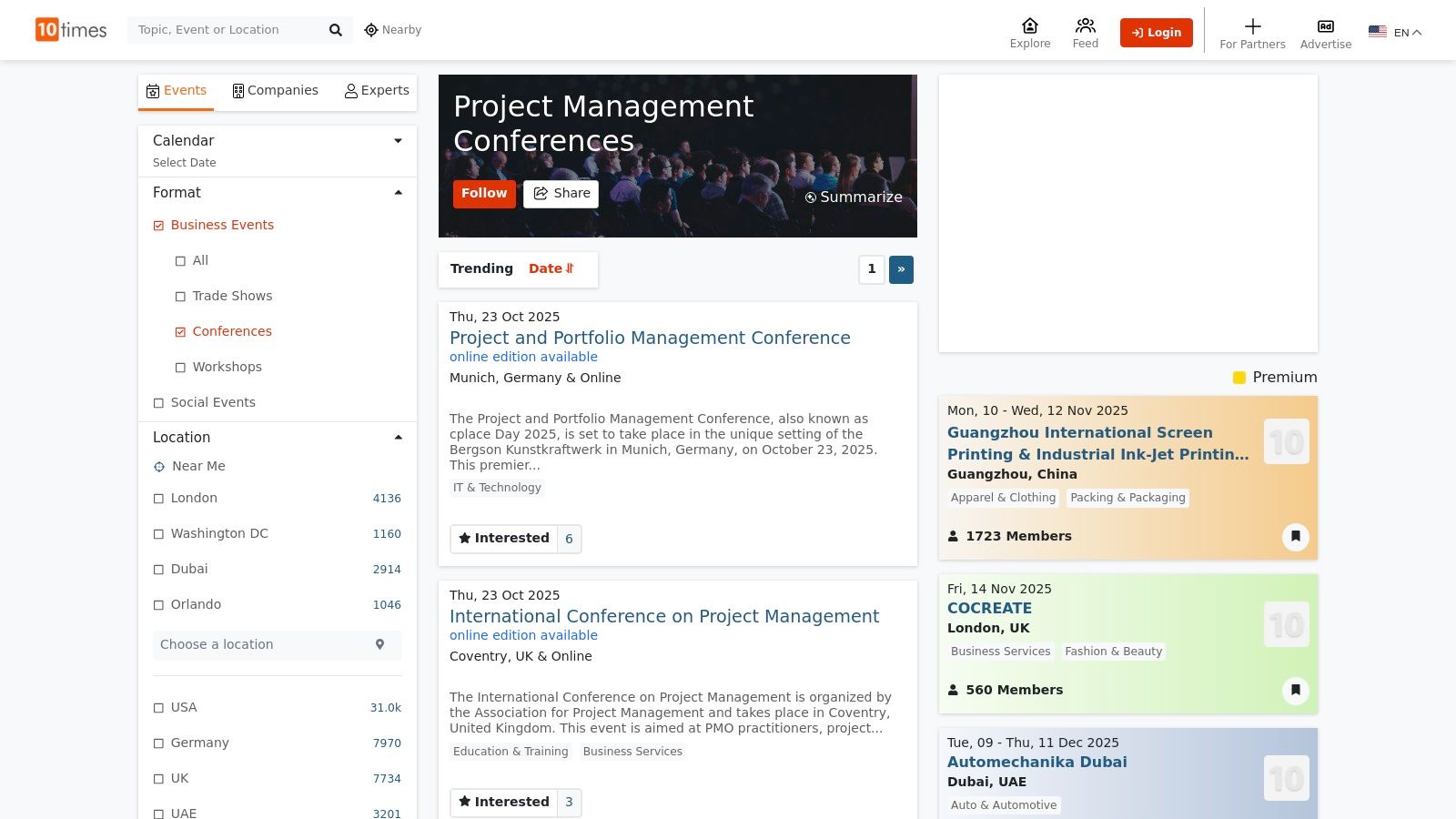Image resolution: width=1456 pixels, height=819 pixels.
Task: Bookmark the COCREATE event
Action: 1295,690
